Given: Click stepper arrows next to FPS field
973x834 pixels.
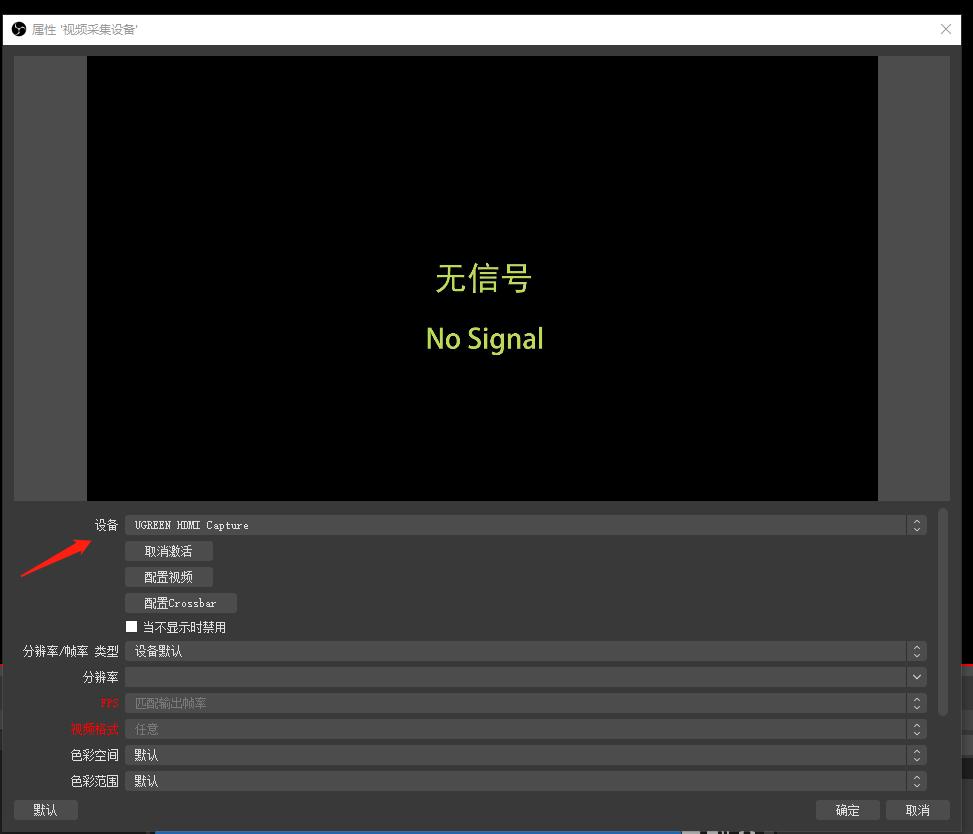Looking at the screenshot, I should pyautogui.click(x=916, y=703).
